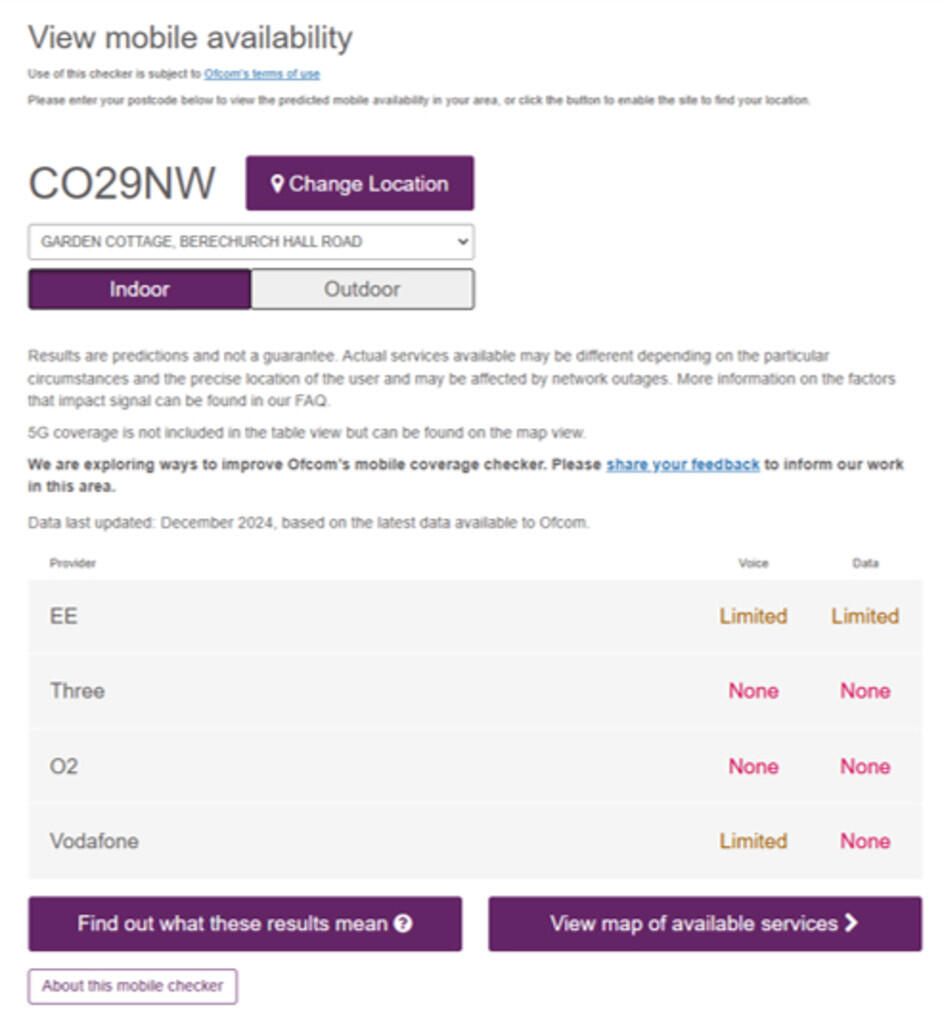Click the Vodafone provider name

(x=94, y=841)
